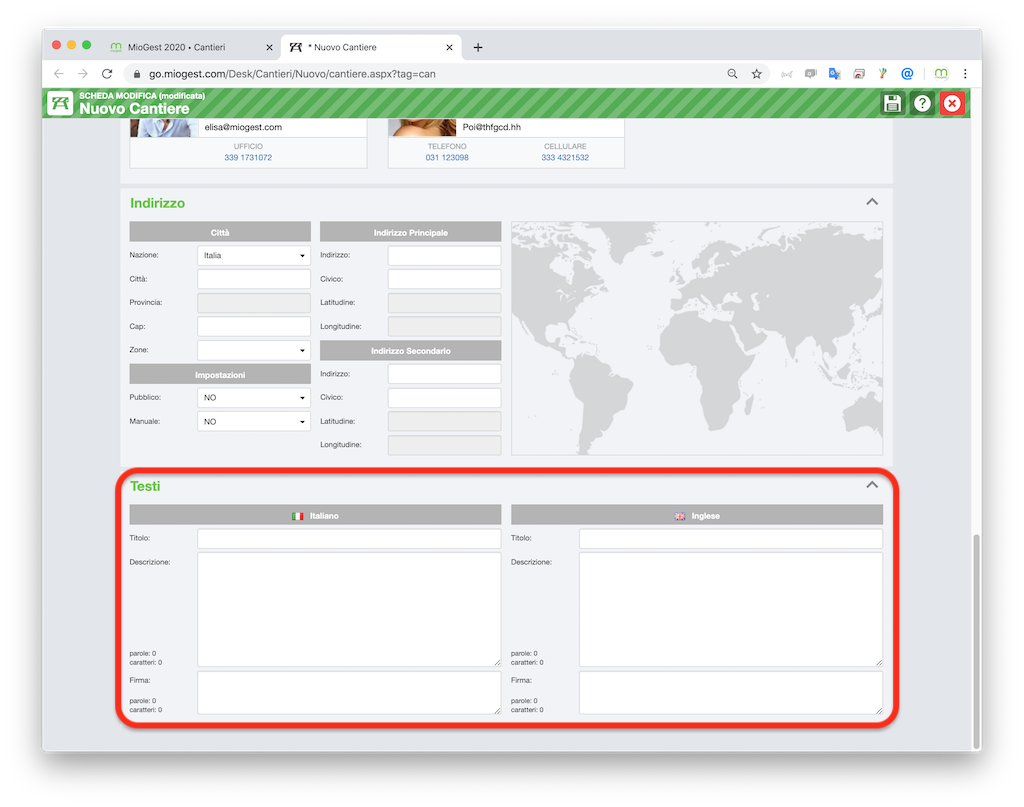Bookmark this page with the star icon
The image size is (1024, 807).
click(x=756, y=74)
